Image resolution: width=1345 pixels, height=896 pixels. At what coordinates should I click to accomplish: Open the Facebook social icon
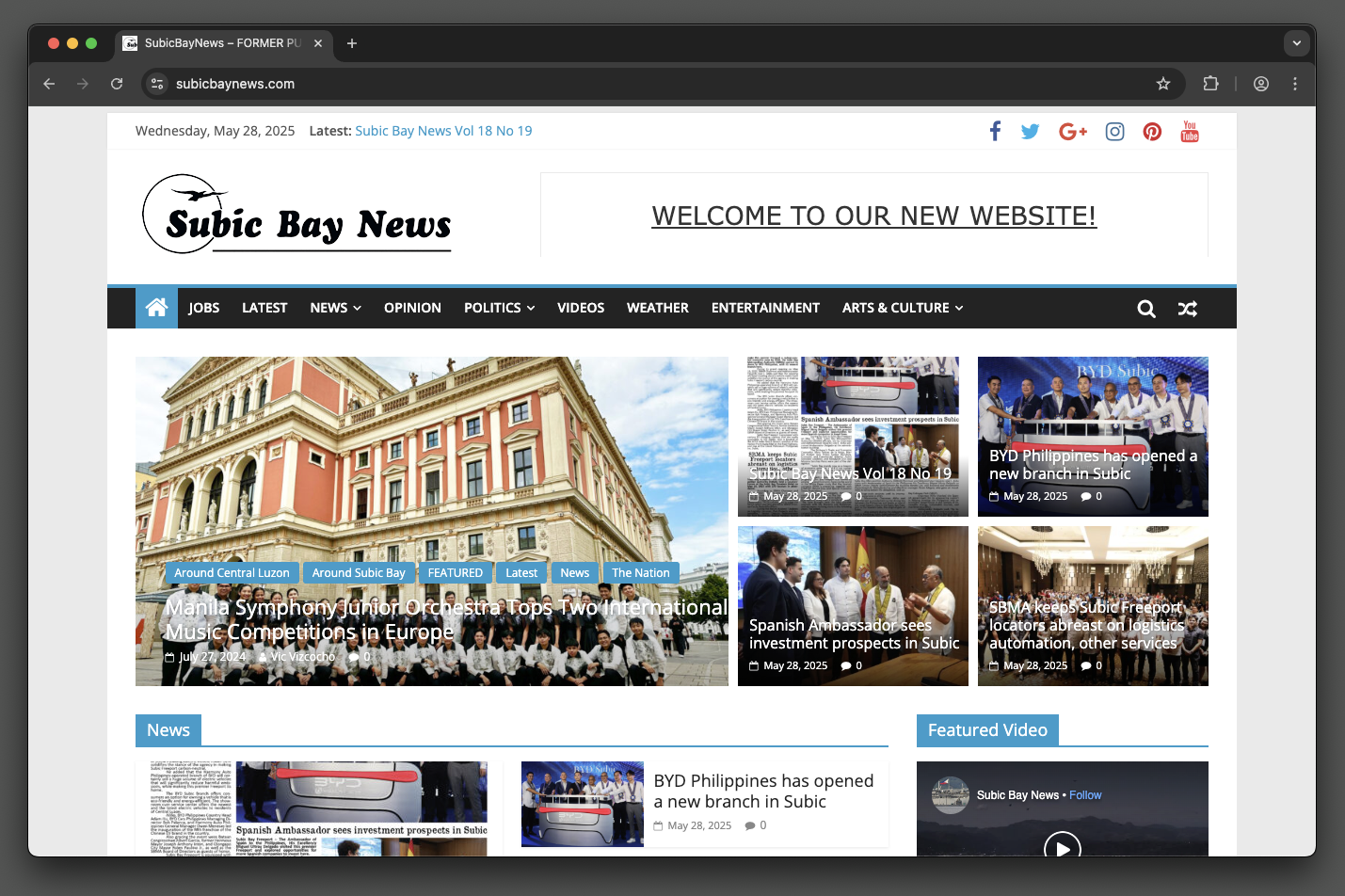pyautogui.click(x=995, y=131)
